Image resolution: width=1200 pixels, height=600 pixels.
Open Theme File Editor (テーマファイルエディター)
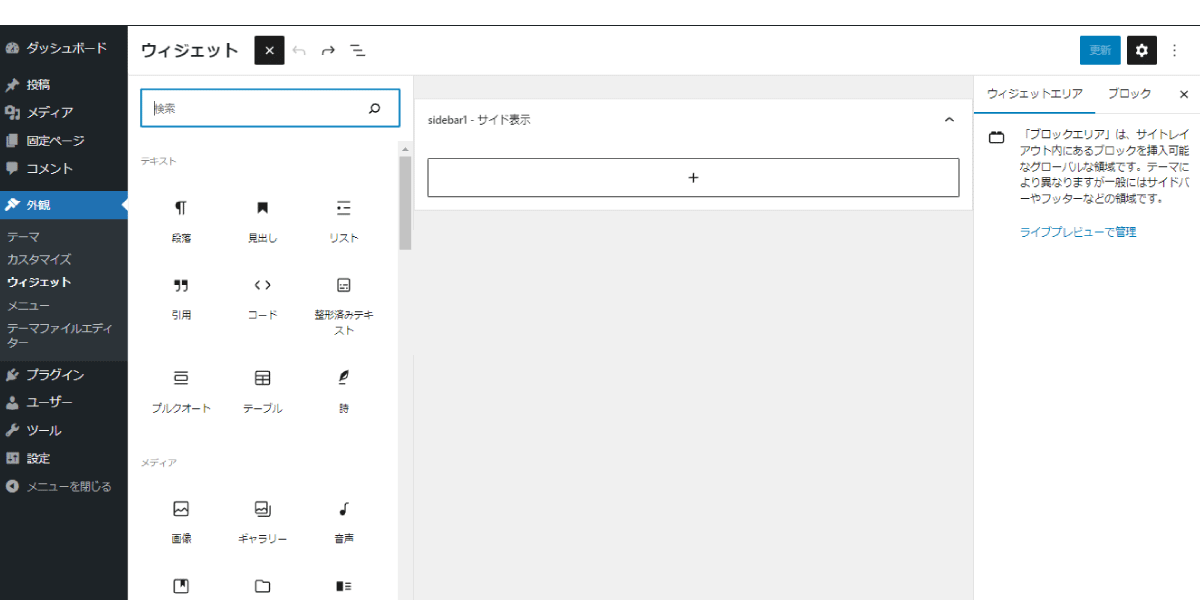[60, 335]
